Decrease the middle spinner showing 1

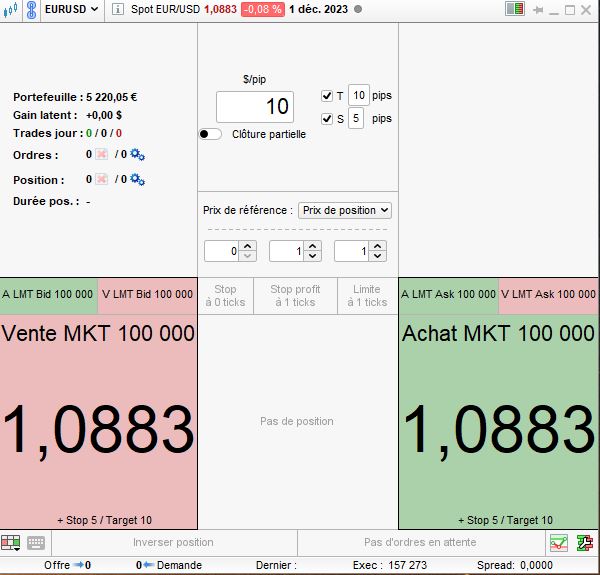[313, 256]
